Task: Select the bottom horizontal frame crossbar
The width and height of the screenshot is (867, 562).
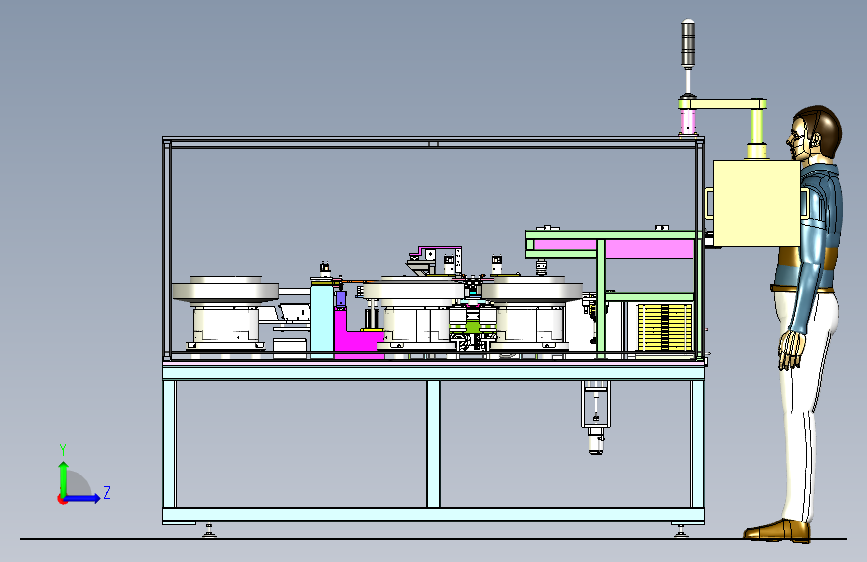Action: pos(433,516)
